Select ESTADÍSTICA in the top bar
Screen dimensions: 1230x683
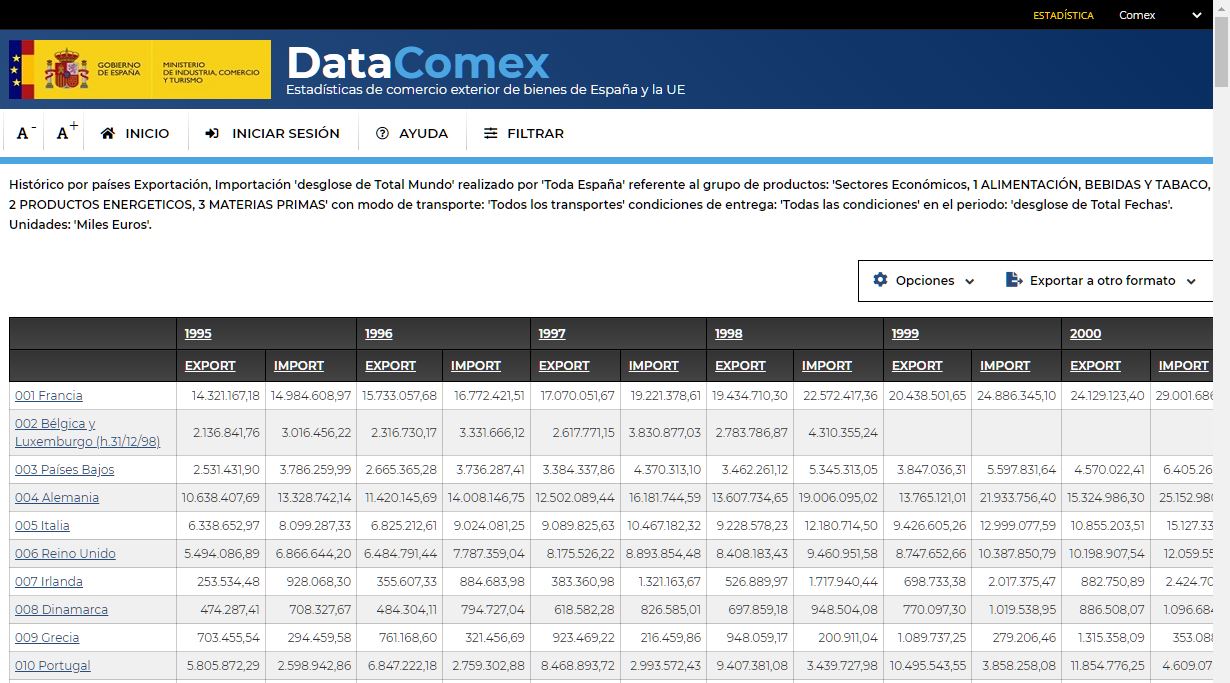coord(1063,15)
